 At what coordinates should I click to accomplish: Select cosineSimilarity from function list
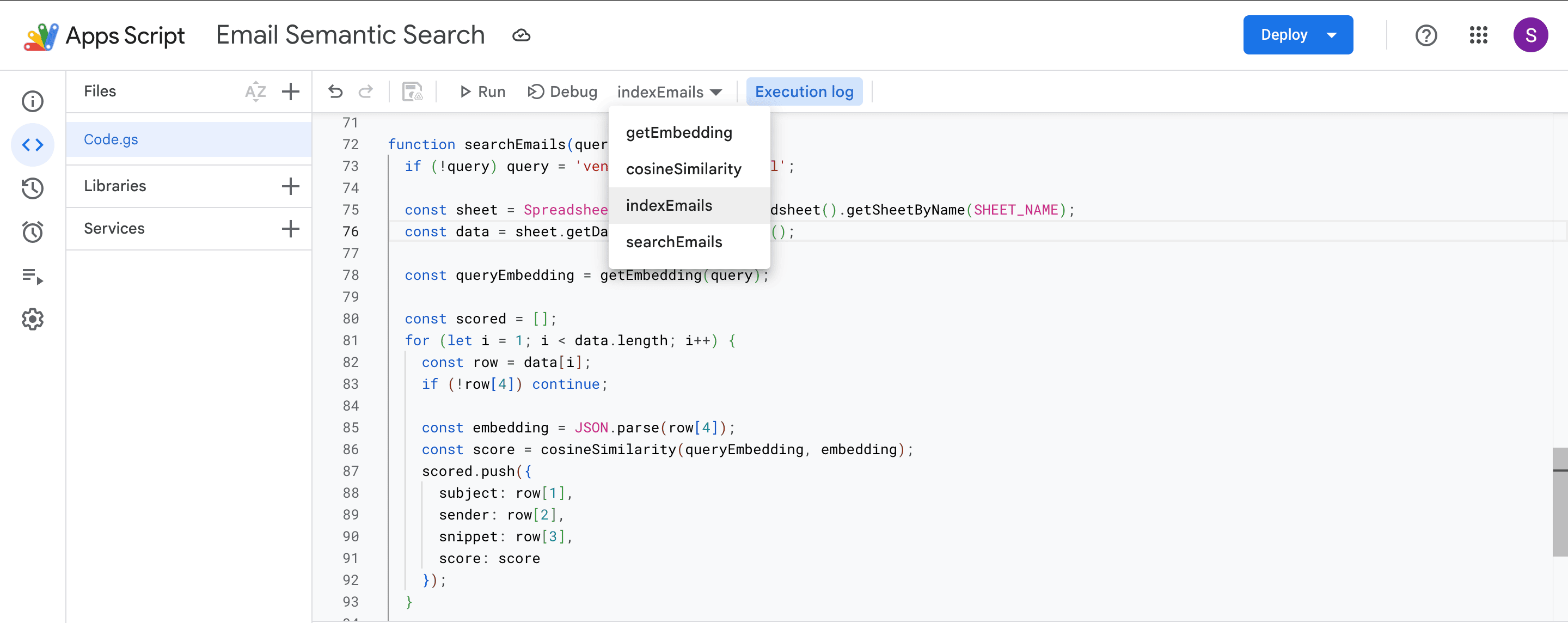pyautogui.click(x=689, y=169)
